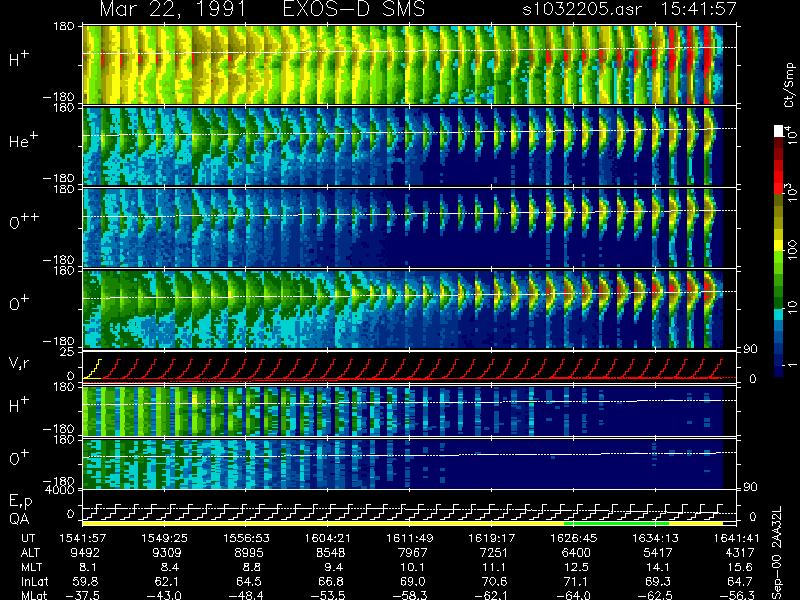The image size is (800, 600).
Task: Click the yellow V,r trace at plot start
Action: point(92,369)
